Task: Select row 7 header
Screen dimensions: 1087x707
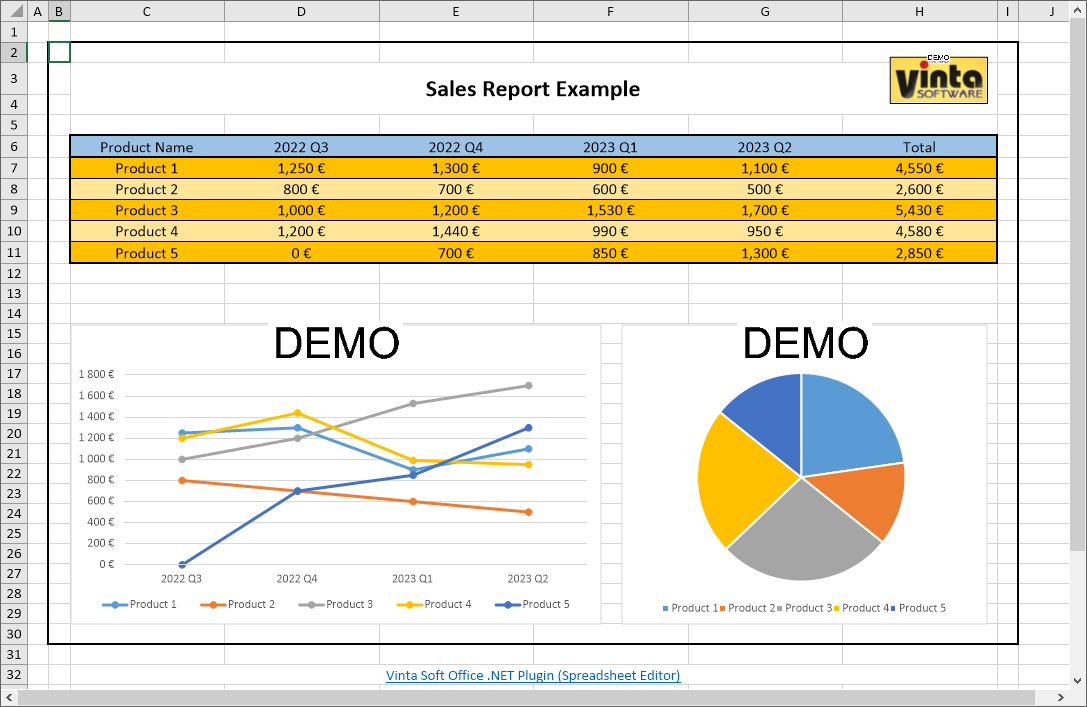Action: tap(13, 168)
